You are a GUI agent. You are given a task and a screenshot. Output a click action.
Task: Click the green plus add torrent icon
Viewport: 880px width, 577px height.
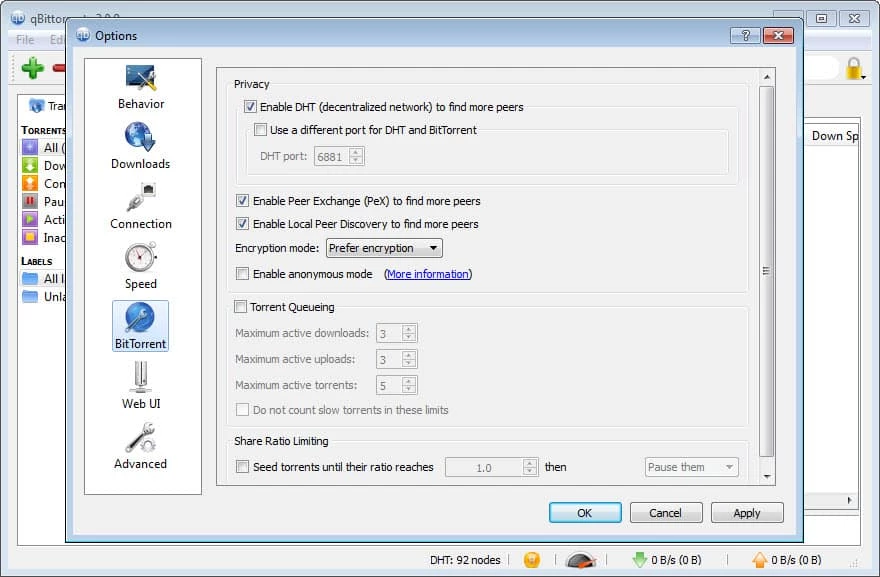(33, 69)
